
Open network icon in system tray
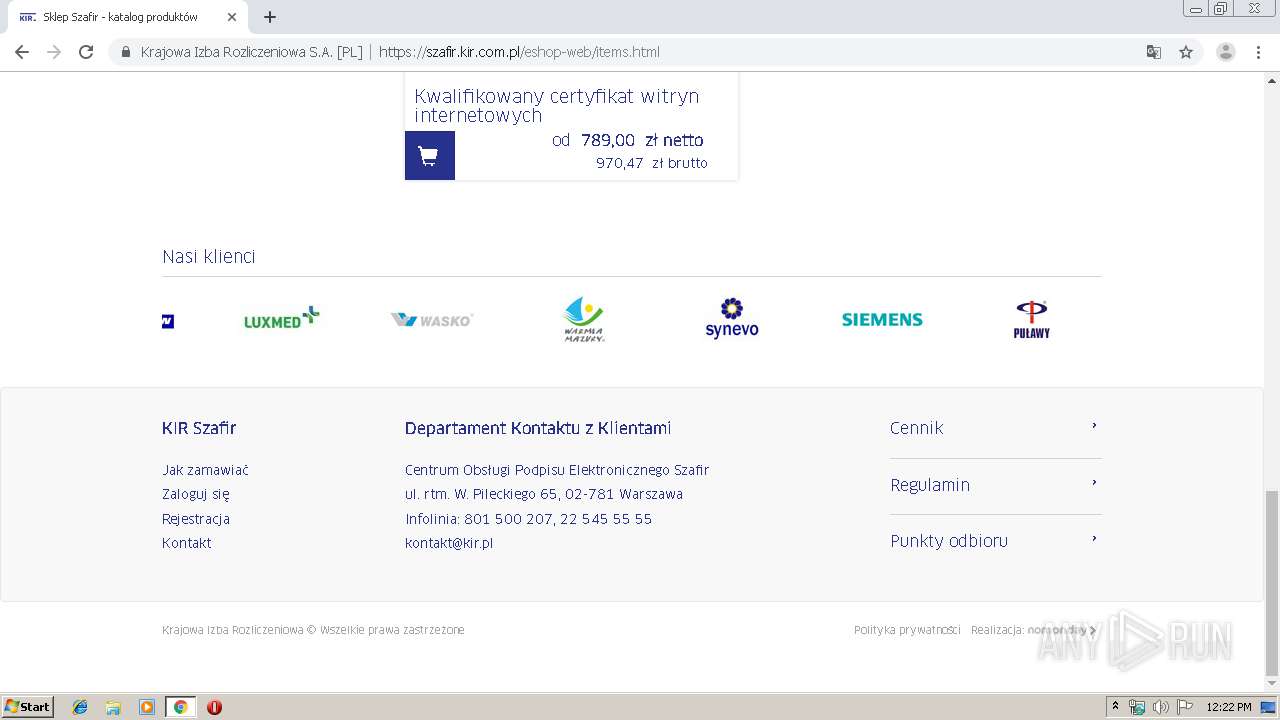1137,707
